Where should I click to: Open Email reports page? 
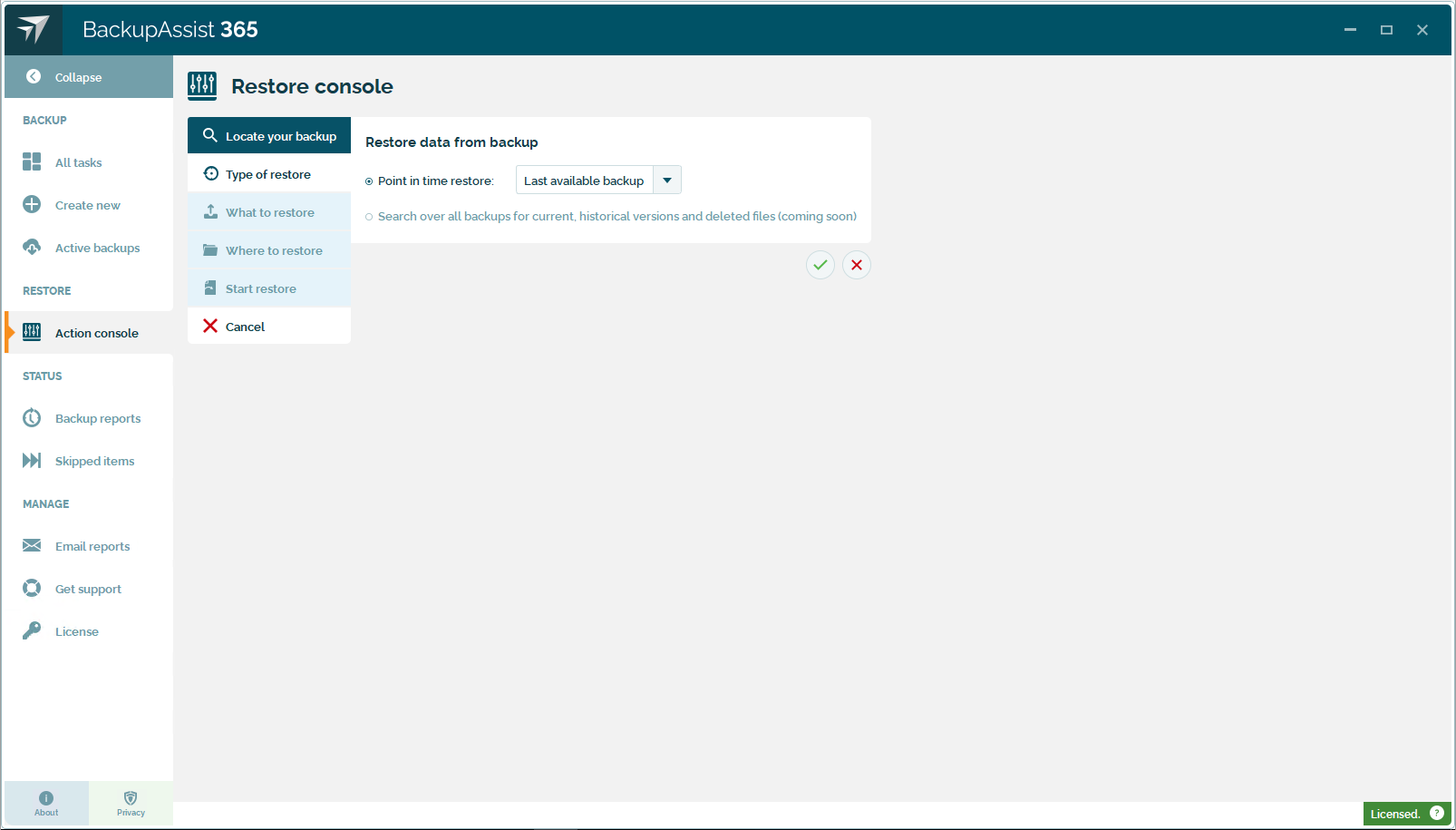tap(89, 546)
